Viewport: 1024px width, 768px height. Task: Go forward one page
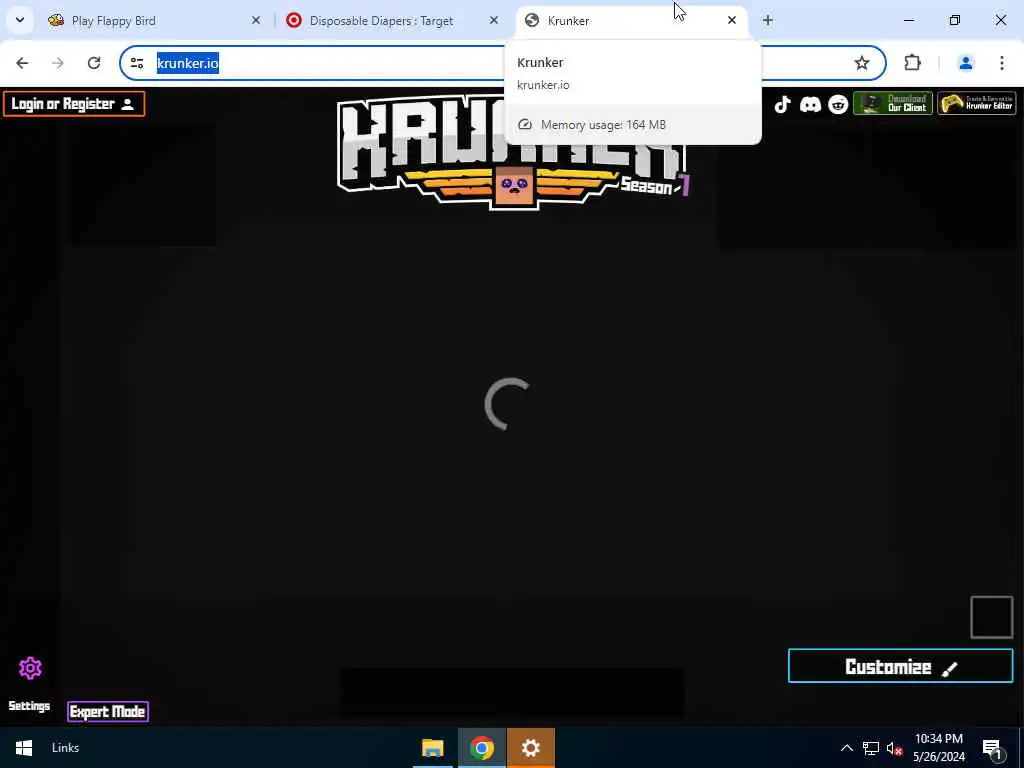pos(58,63)
